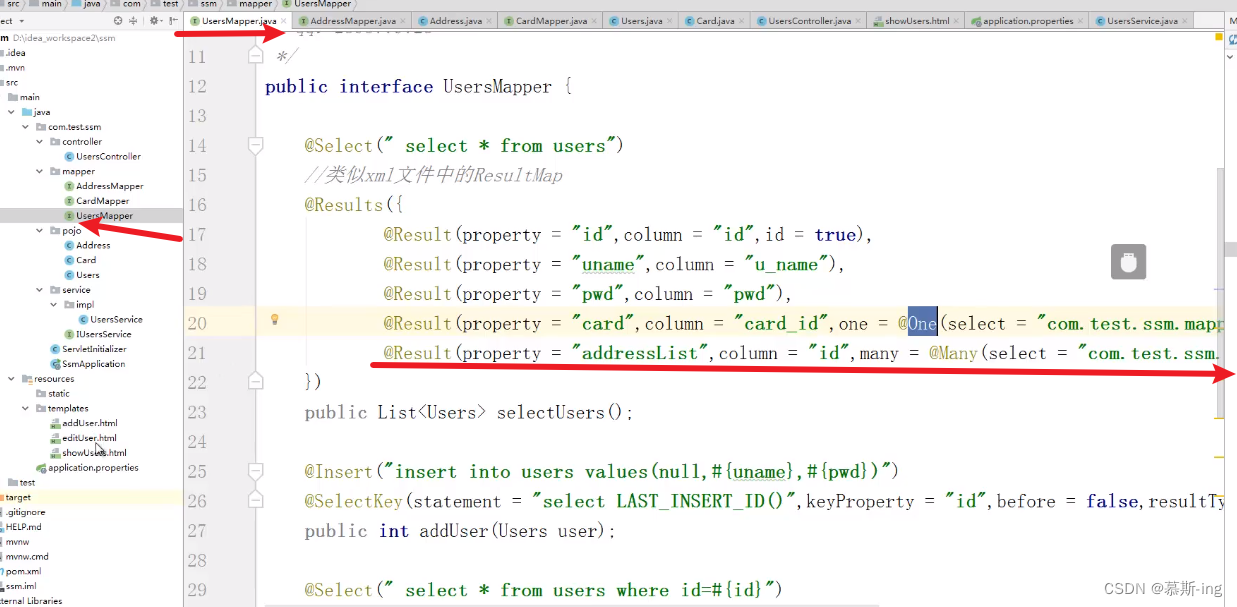Screen dimensions: 1237x607
Task: Close the UsersMapper.java editor tab
Action: pos(285,20)
